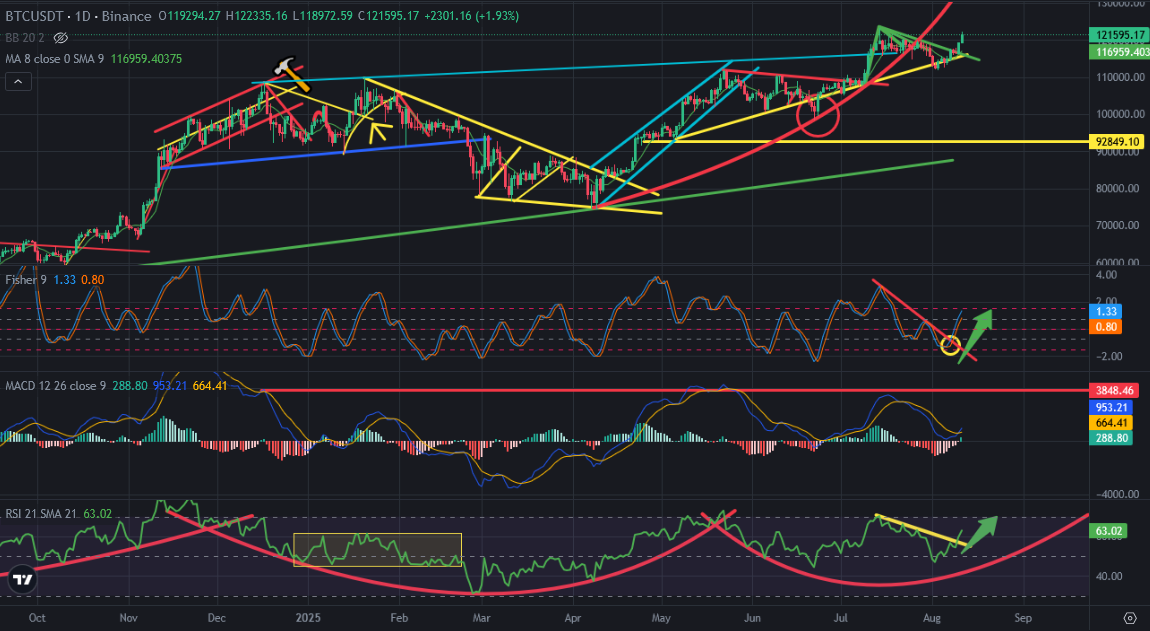This screenshot has width=1150, height=631.
Task: Click the current price label 121595.17 on scale
Action: click(1119, 34)
